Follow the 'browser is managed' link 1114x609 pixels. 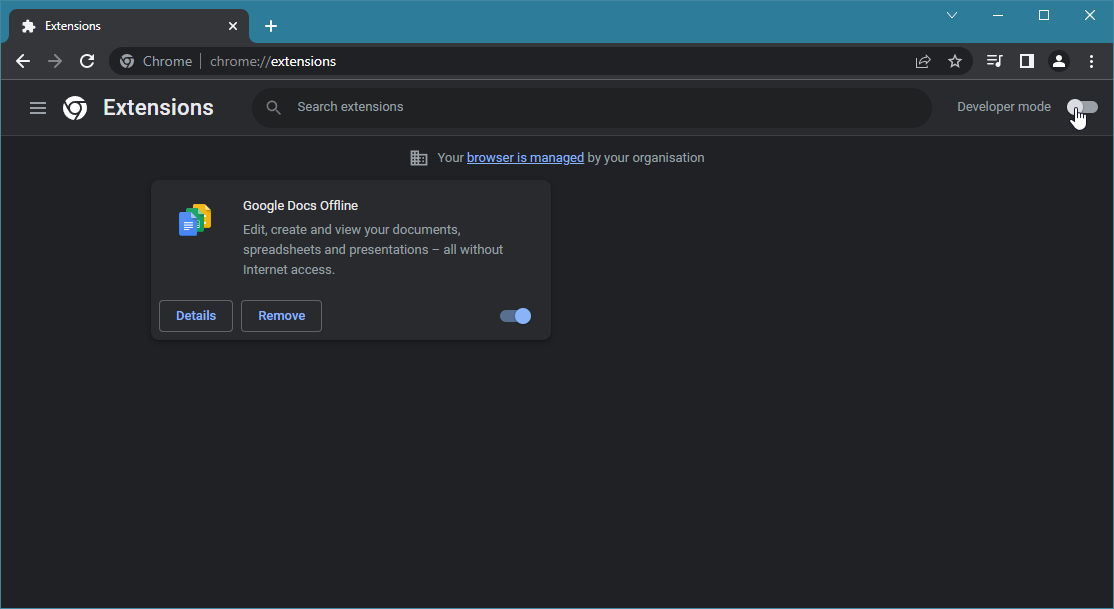coord(525,158)
